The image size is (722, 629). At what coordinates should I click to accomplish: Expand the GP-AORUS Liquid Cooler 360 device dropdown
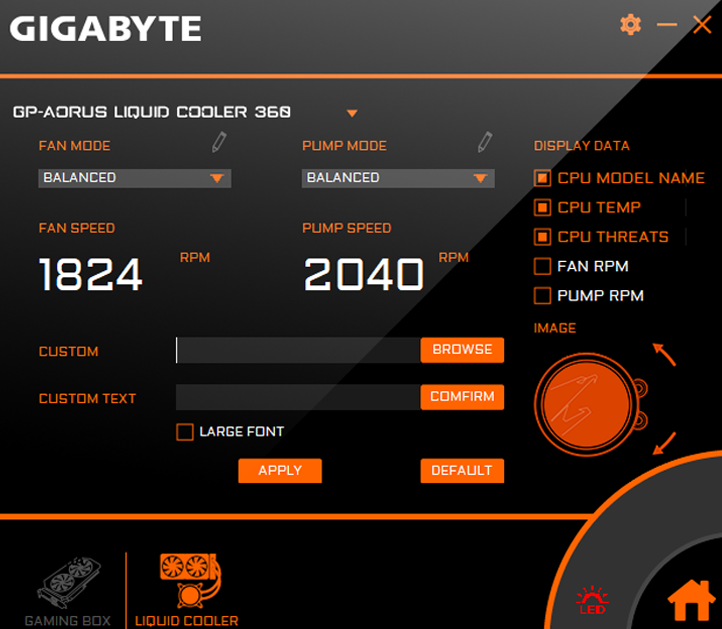coord(352,113)
